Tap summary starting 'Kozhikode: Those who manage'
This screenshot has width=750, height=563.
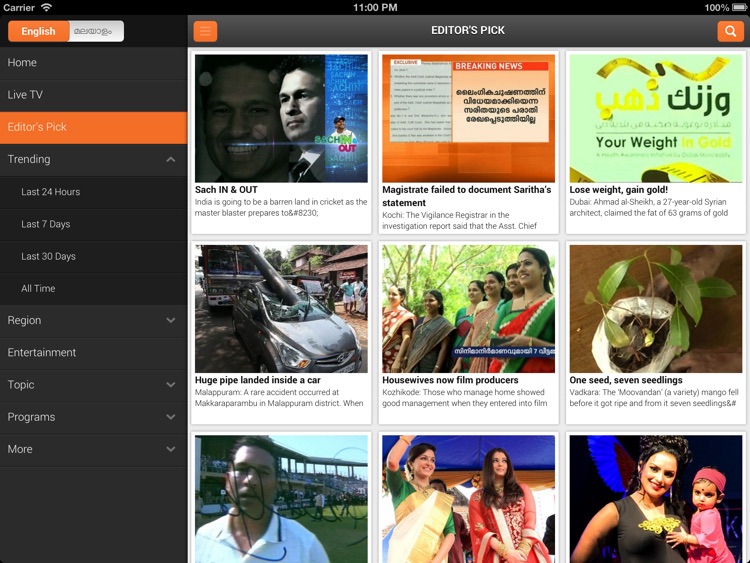[x=464, y=397]
